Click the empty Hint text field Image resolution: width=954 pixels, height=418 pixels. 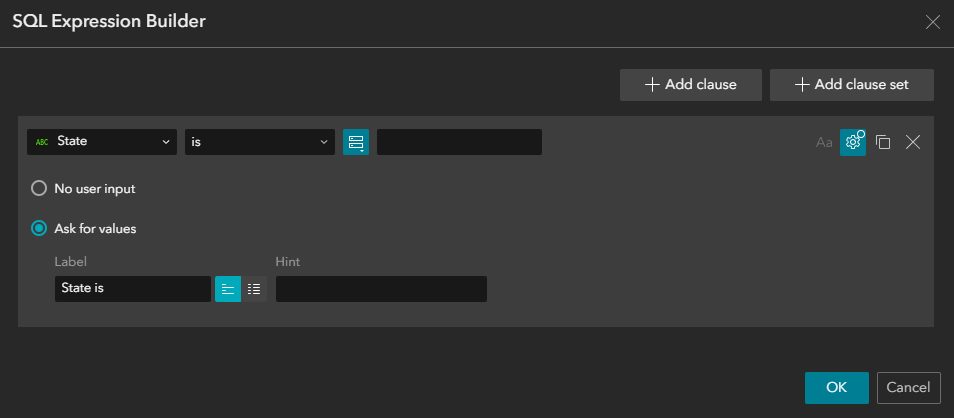(x=381, y=289)
